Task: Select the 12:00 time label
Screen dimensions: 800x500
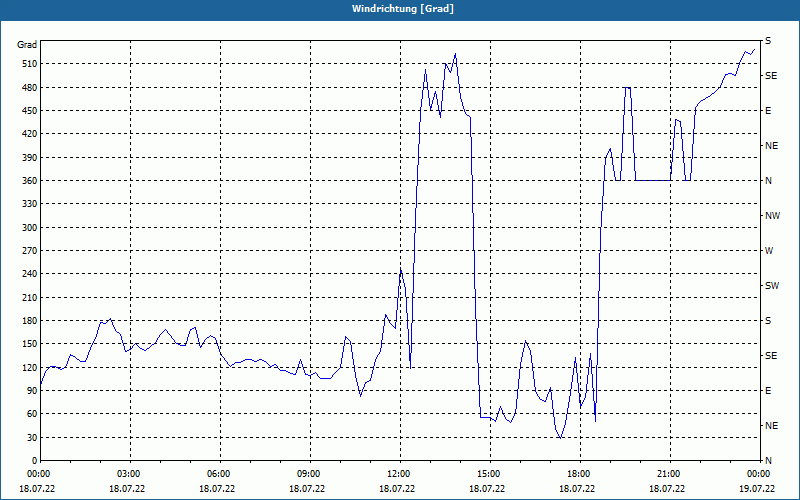Action: coord(400,474)
